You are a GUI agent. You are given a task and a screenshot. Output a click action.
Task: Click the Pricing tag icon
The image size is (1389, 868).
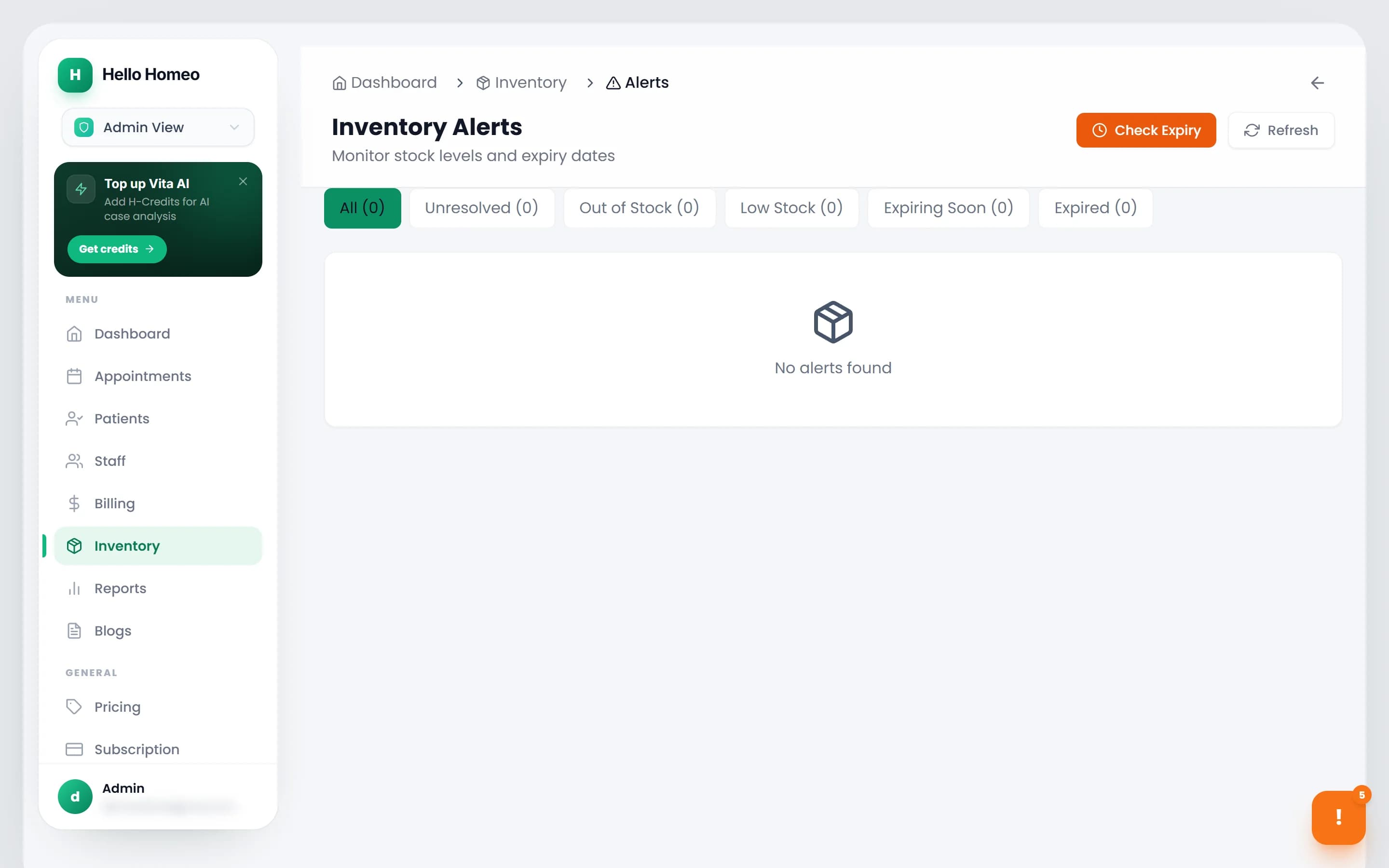click(x=74, y=706)
